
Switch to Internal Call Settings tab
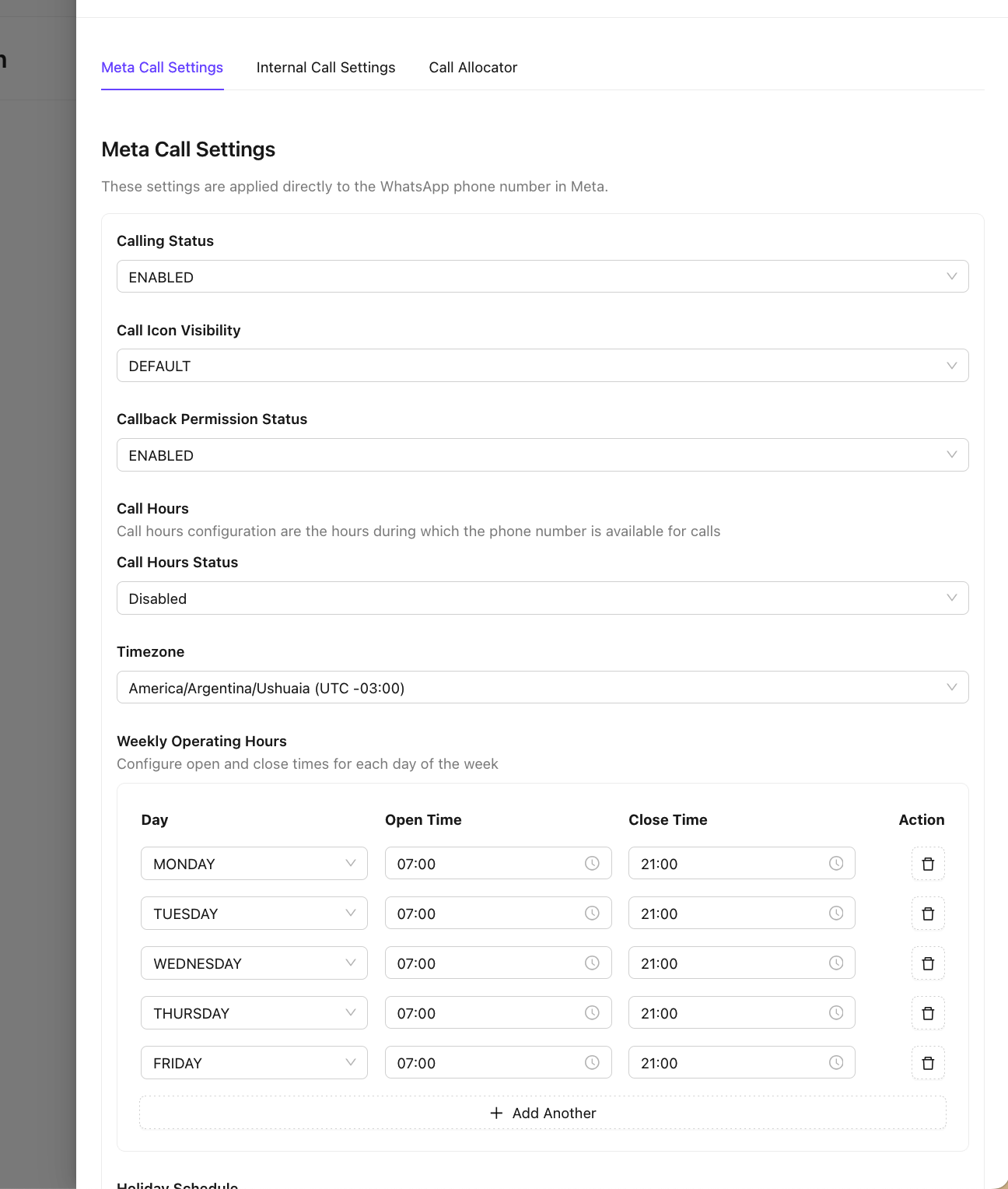[326, 68]
